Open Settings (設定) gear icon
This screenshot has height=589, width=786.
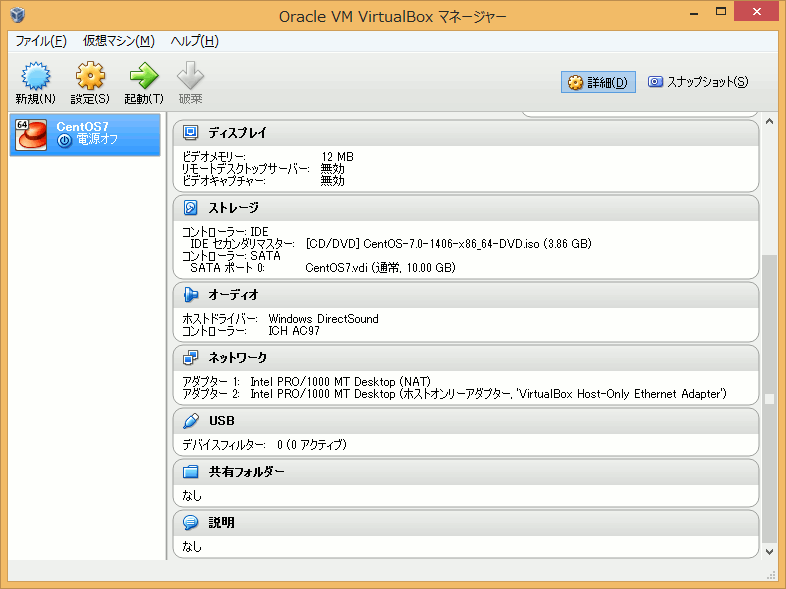(x=90, y=77)
